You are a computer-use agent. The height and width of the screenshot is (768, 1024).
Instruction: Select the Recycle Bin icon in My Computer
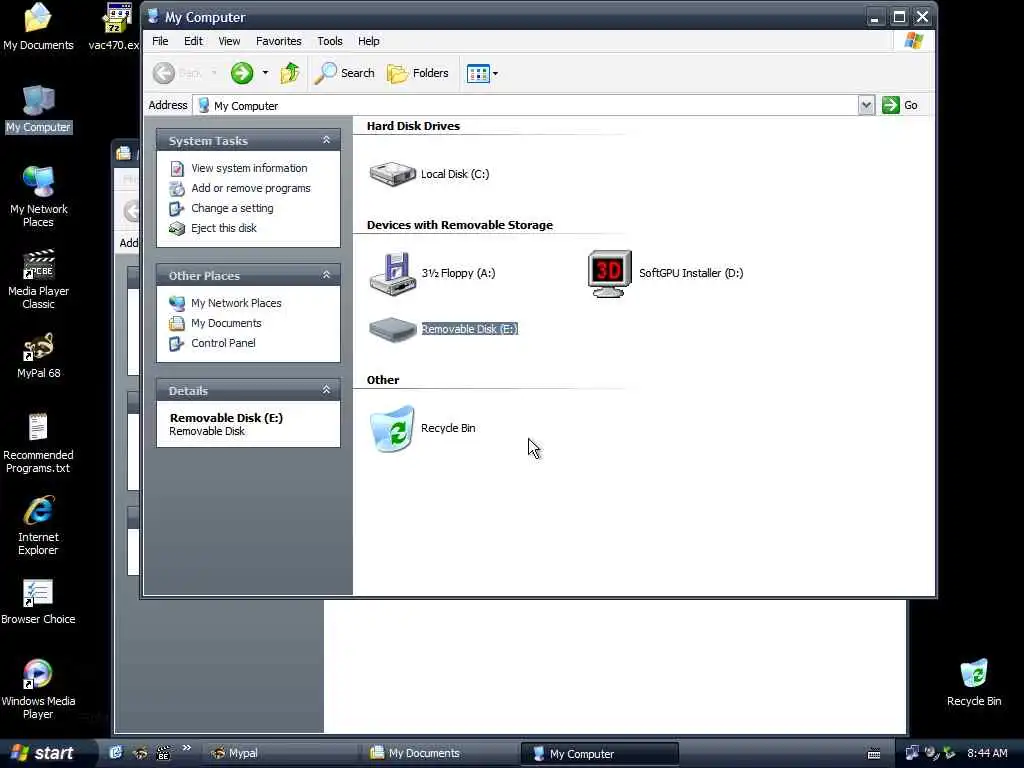[x=392, y=428]
